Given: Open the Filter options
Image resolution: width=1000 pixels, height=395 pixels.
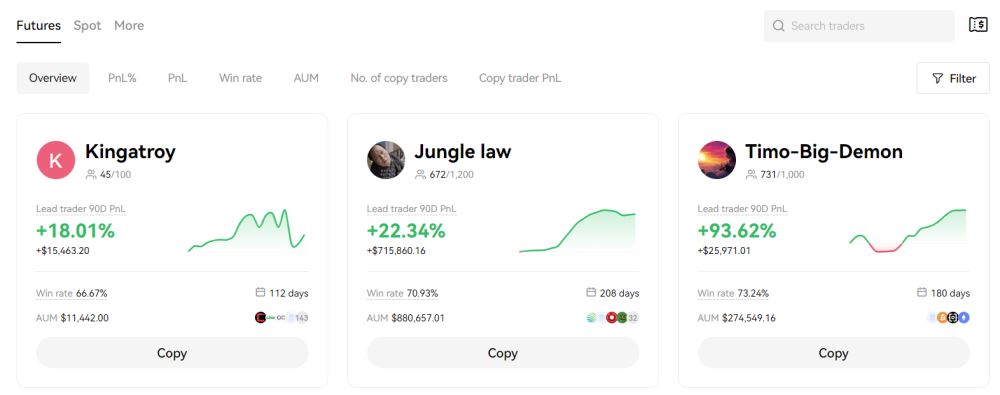Looking at the screenshot, I should click(x=953, y=78).
